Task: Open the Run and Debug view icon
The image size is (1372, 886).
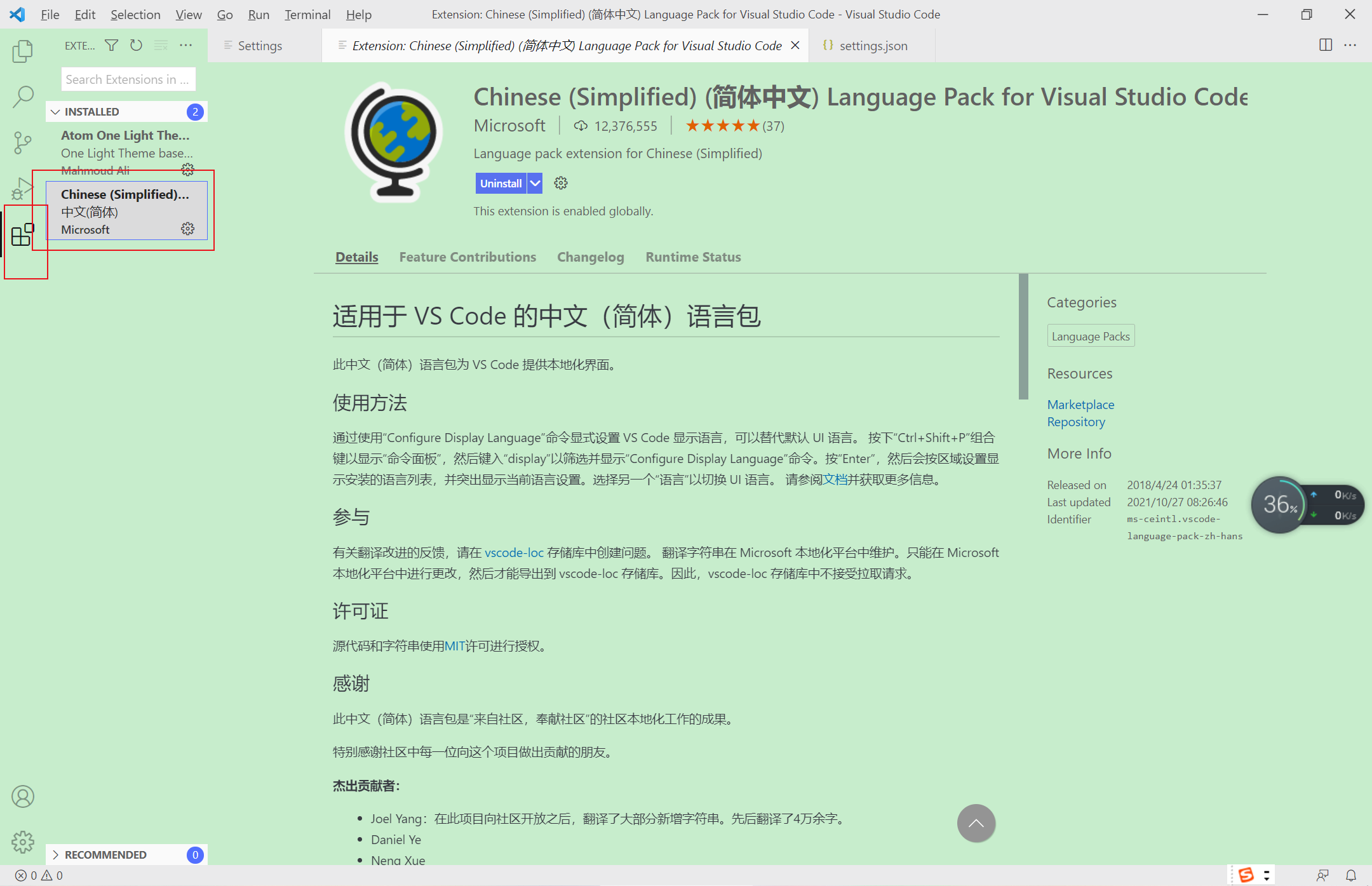Action: click(23, 188)
